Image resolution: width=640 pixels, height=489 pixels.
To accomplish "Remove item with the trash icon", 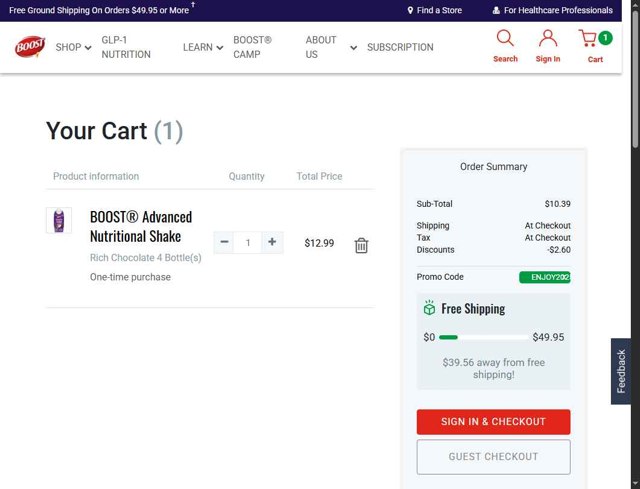I will coord(361,245).
